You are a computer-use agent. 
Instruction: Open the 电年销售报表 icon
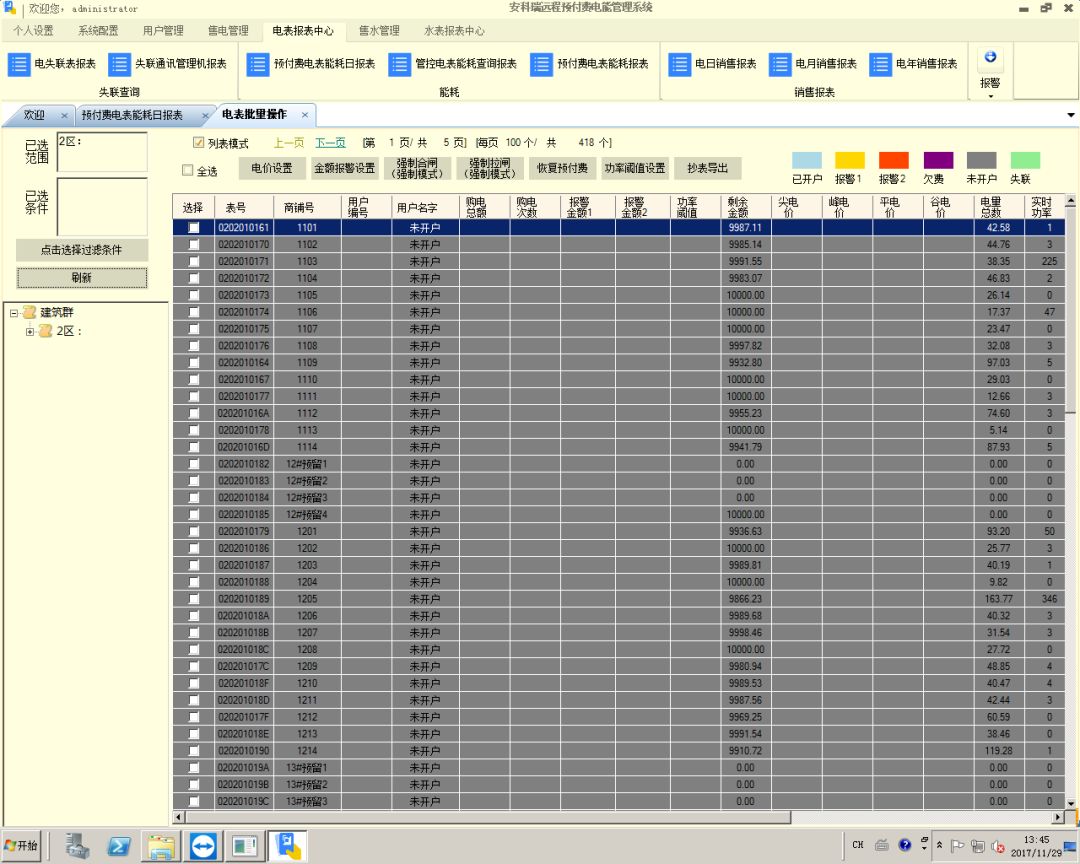(x=880, y=64)
